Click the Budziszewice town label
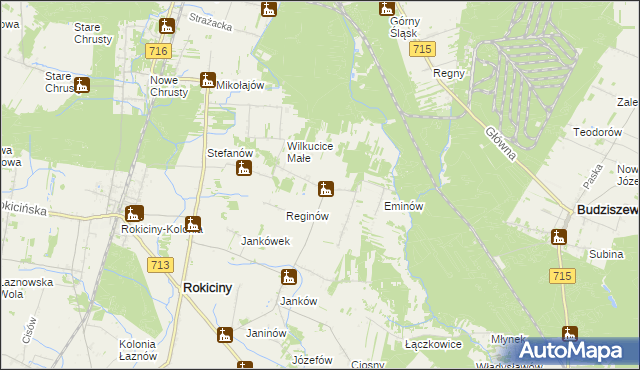This screenshot has width=640, height=370. pos(607,210)
